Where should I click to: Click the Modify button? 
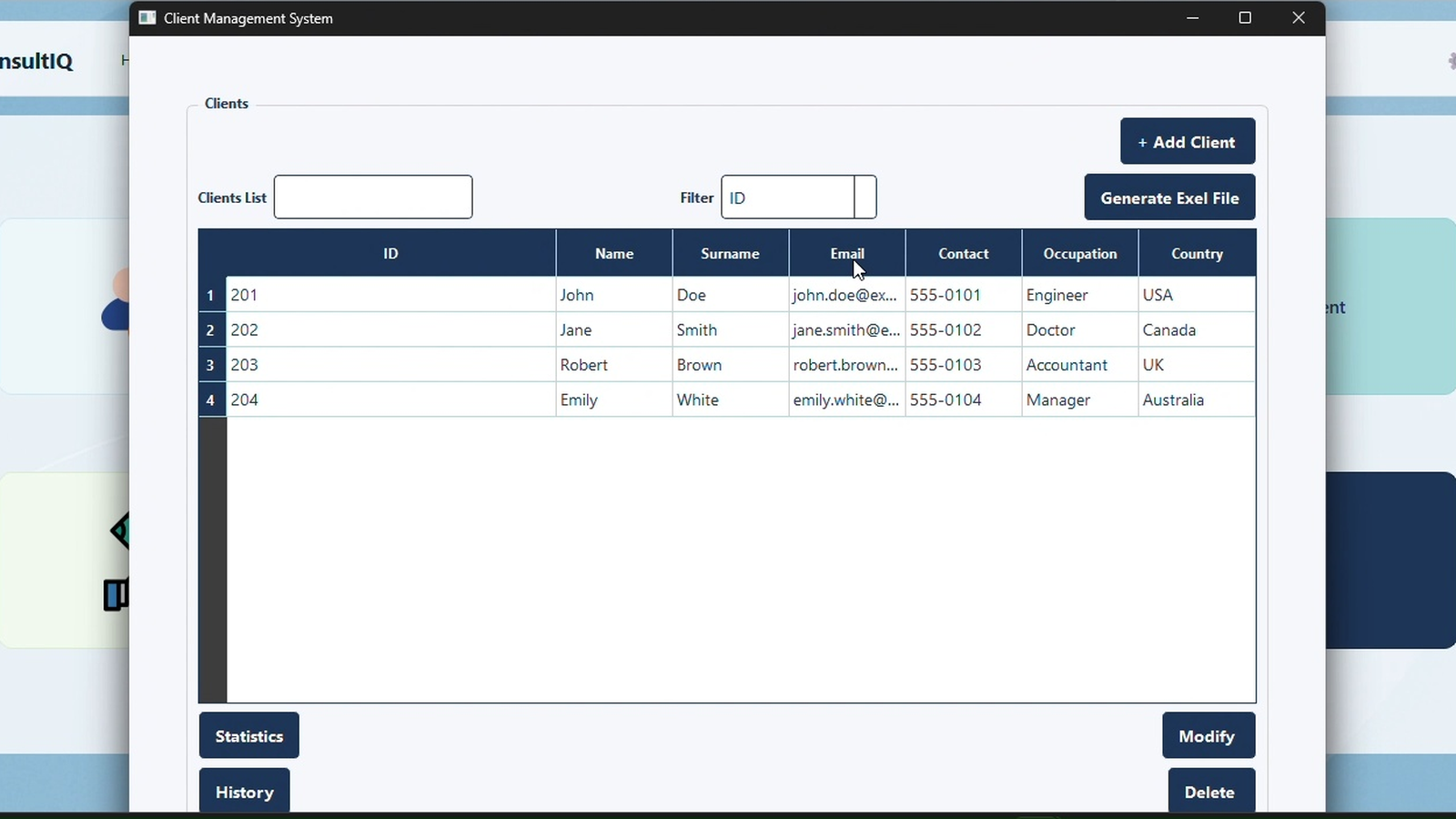tap(1208, 735)
